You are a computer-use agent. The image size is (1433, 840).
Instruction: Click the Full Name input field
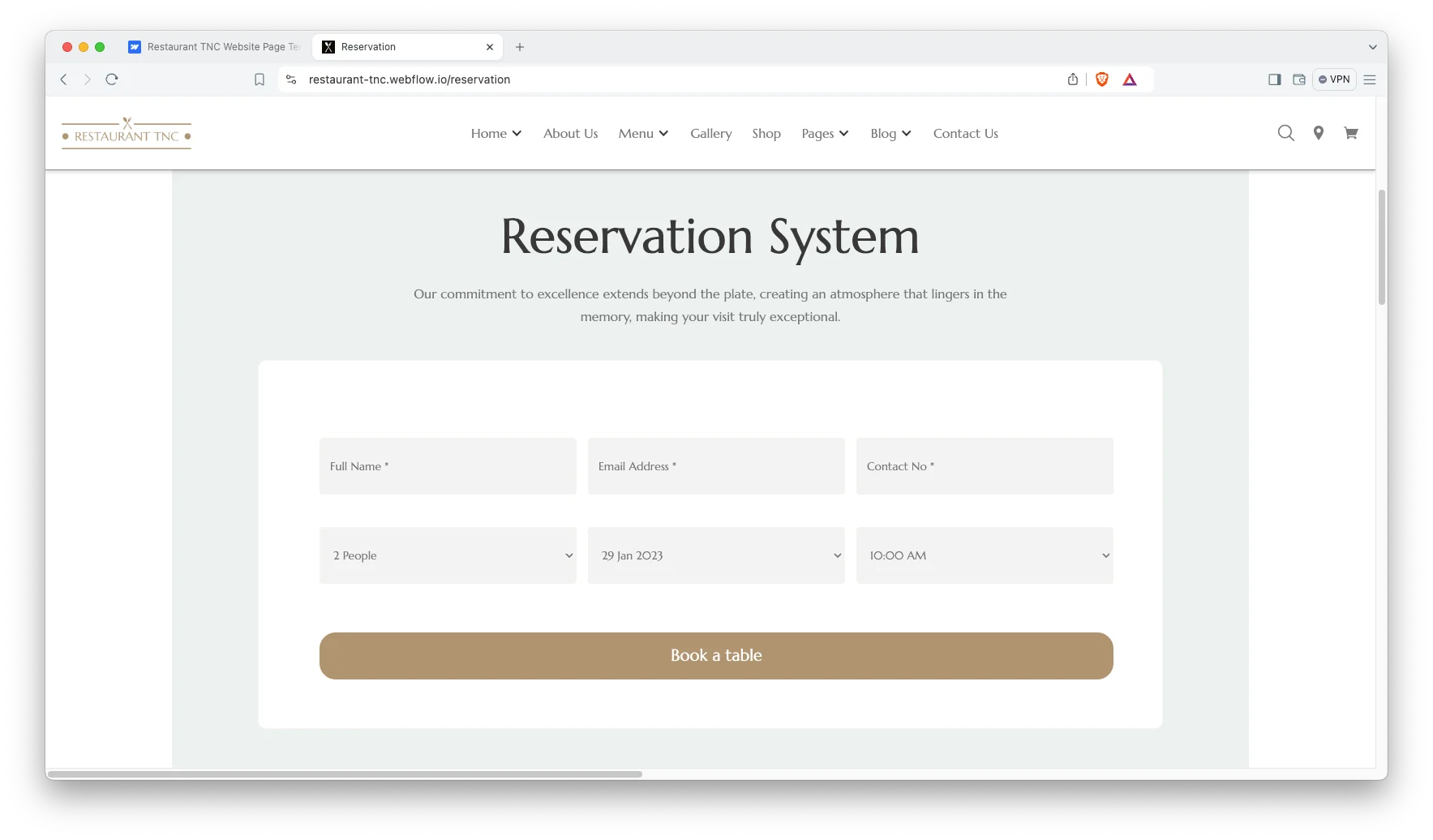(448, 466)
